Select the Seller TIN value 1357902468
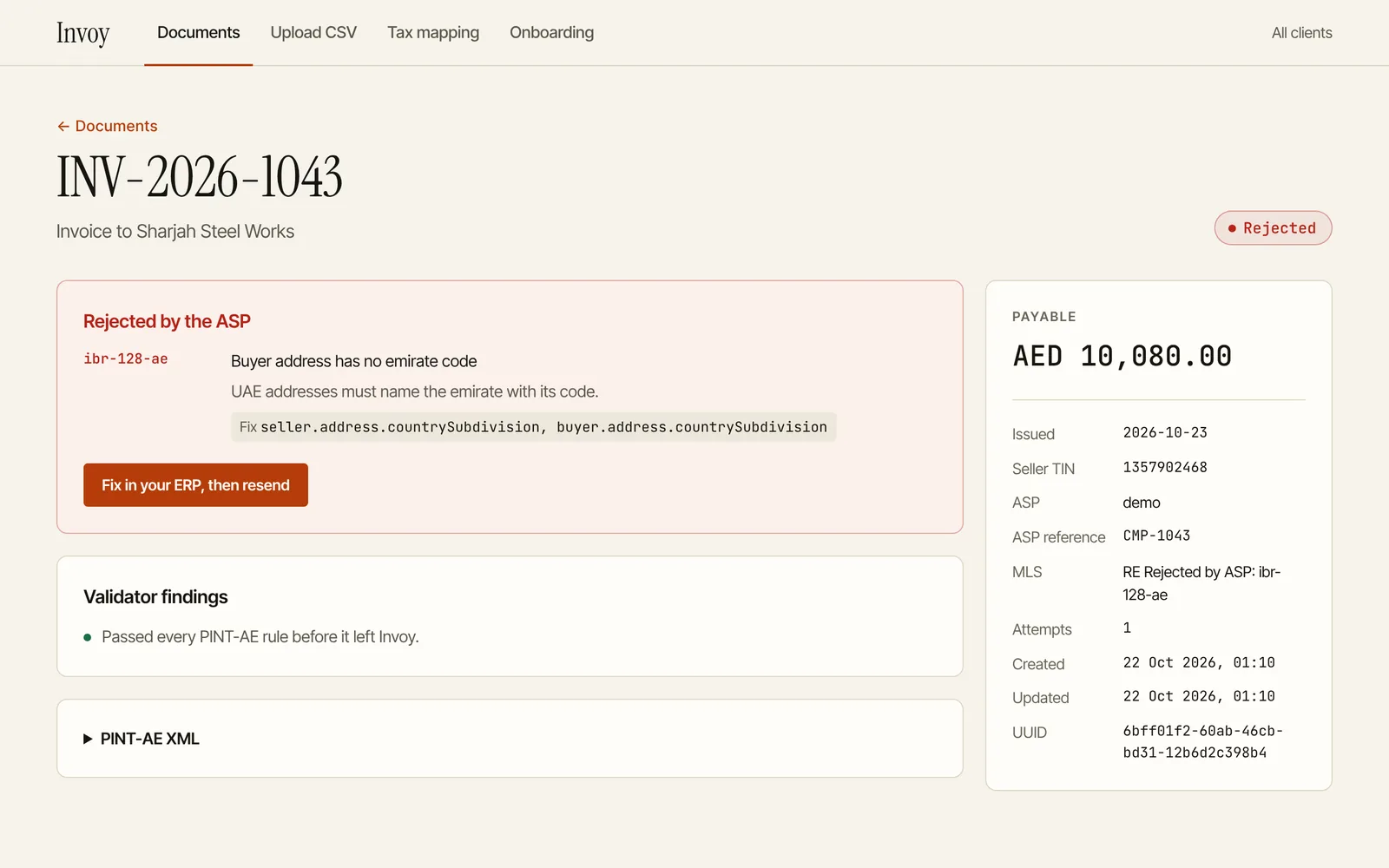The height and width of the screenshot is (868, 1389). coord(1165,467)
